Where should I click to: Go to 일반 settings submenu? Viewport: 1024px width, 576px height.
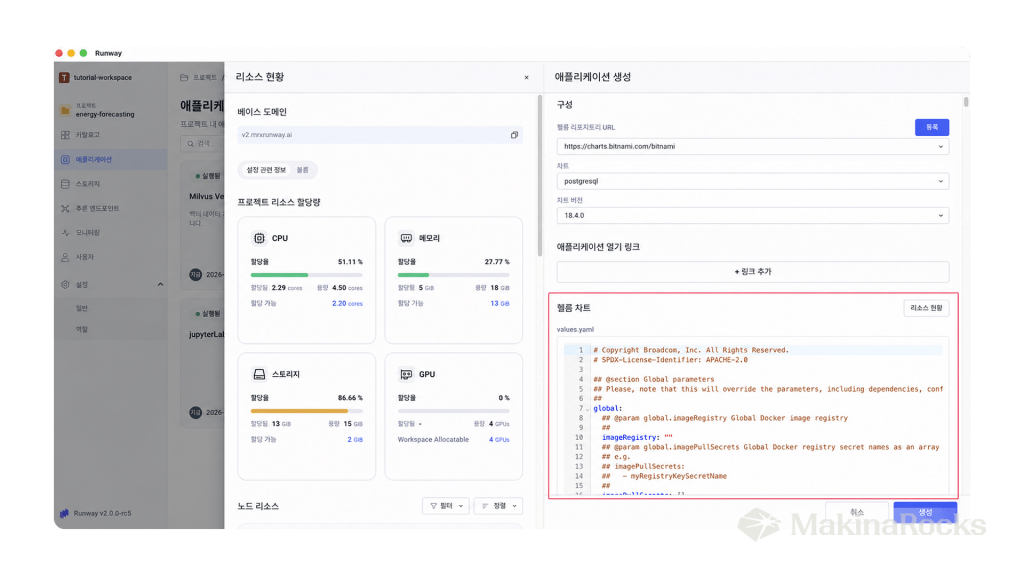point(82,308)
